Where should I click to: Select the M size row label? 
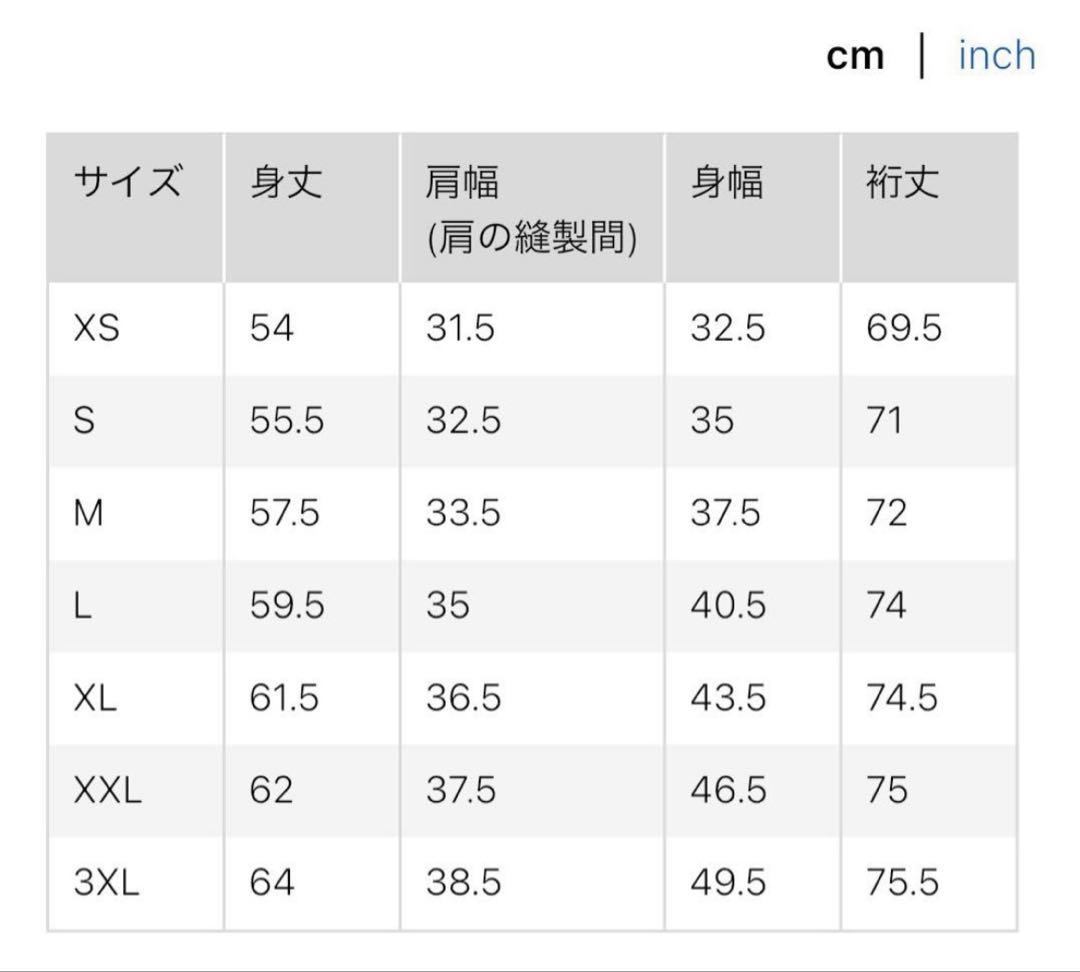(x=89, y=513)
